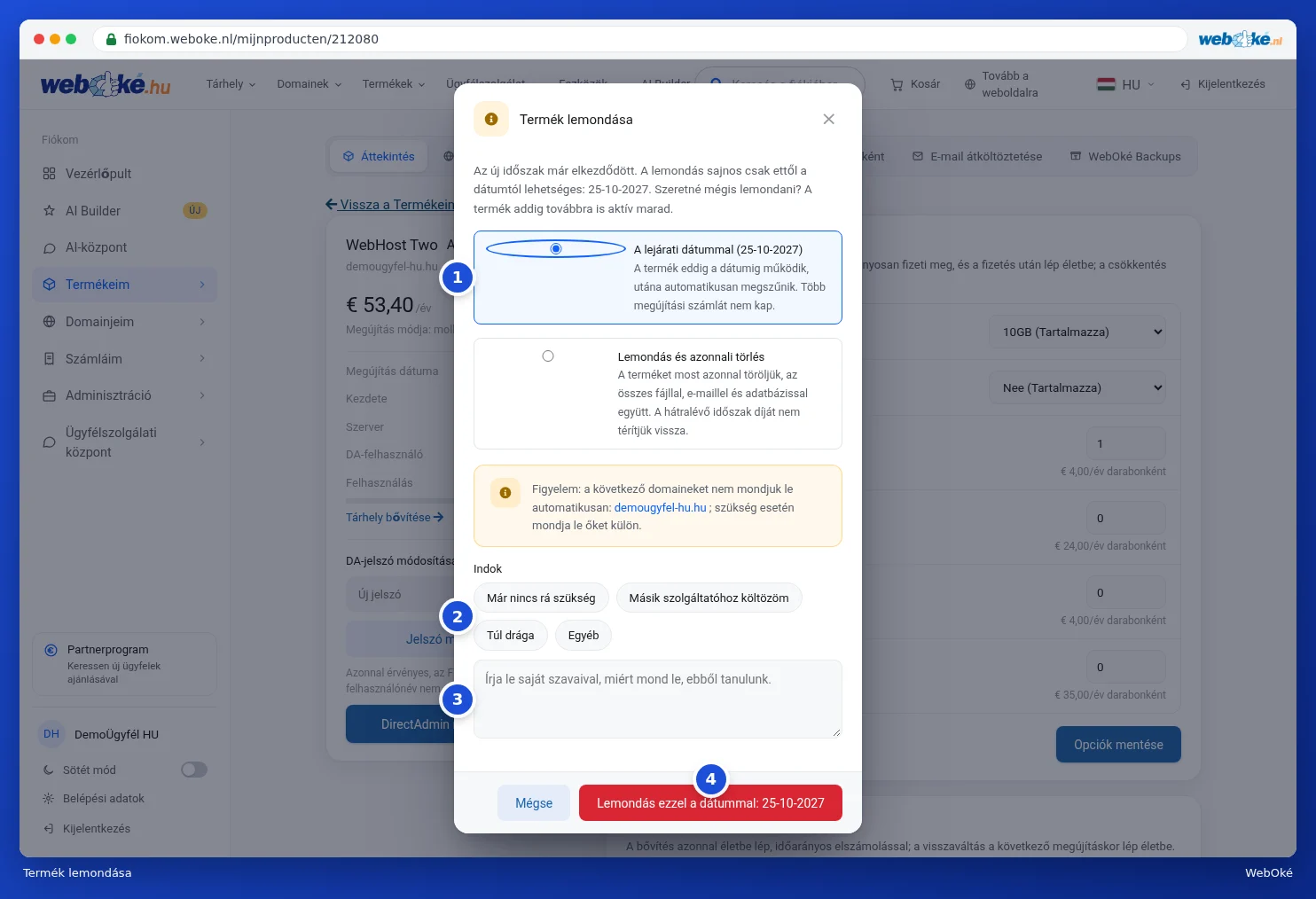Close the Termék lemondása dialog
1316x899 pixels.
tap(828, 119)
